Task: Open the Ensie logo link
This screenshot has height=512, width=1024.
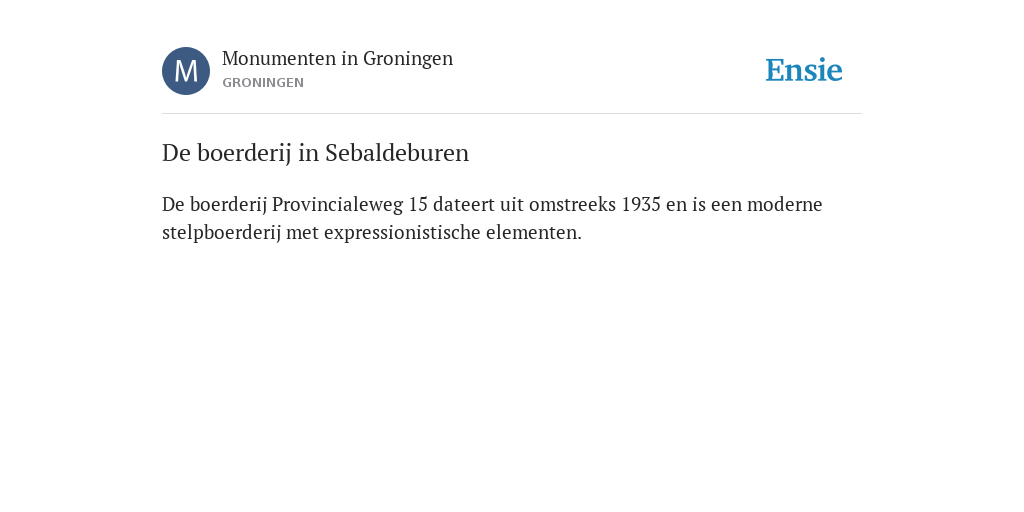Action: 804,70
